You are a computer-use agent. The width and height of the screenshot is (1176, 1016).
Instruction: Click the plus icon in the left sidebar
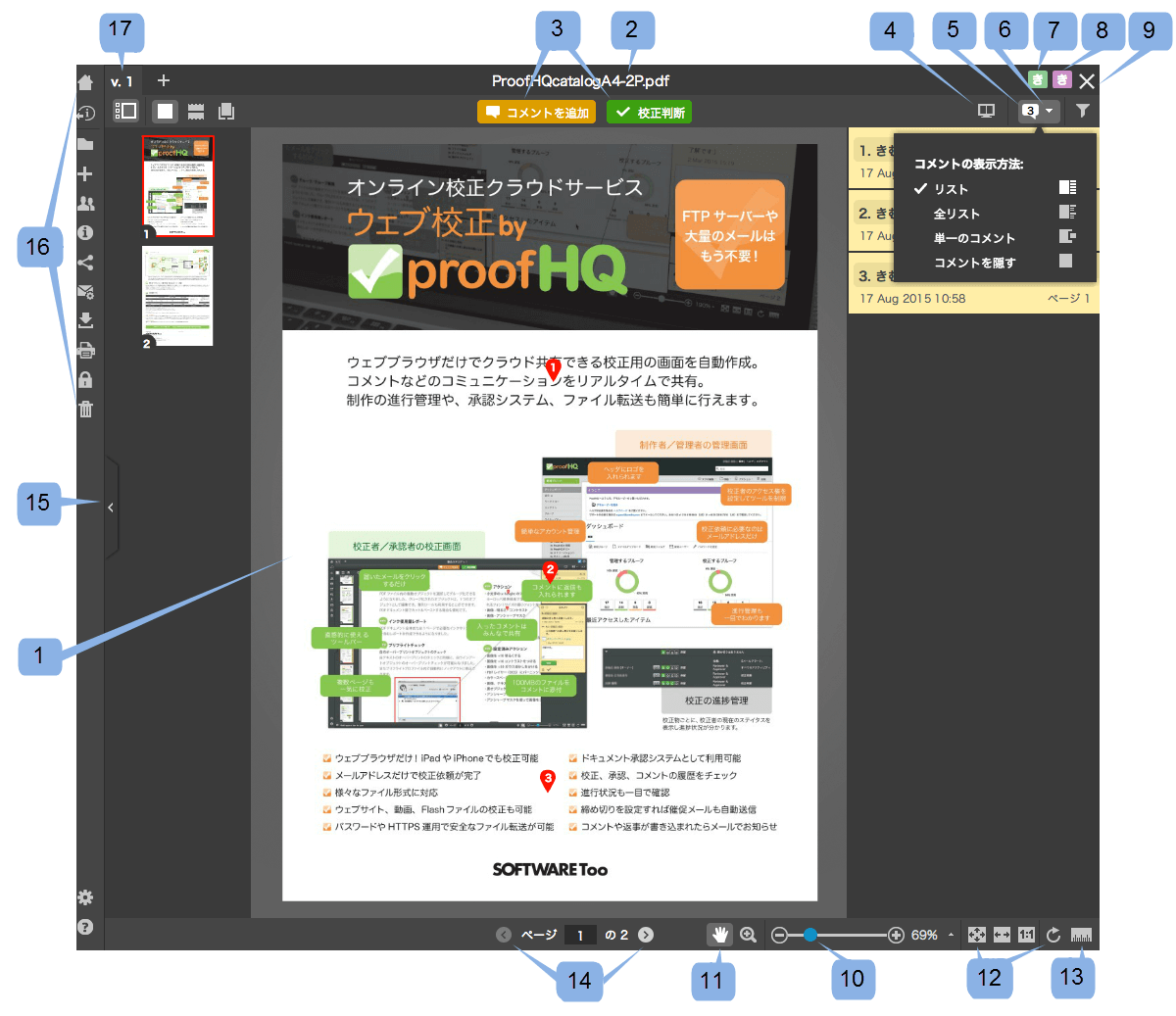tap(85, 173)
